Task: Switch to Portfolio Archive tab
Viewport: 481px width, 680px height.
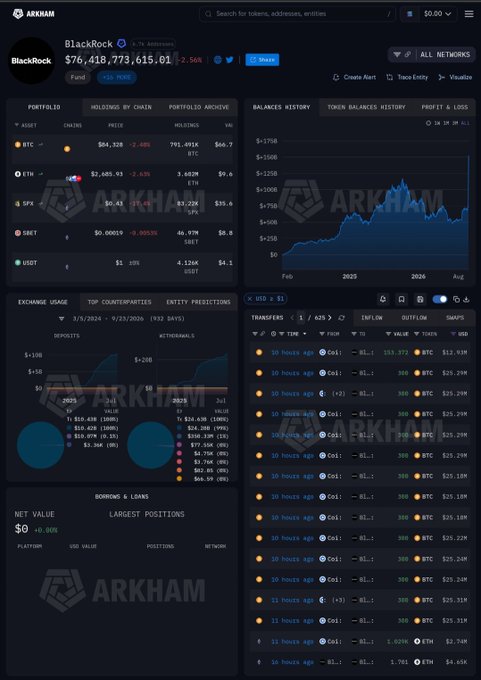Action: (199, 107)
